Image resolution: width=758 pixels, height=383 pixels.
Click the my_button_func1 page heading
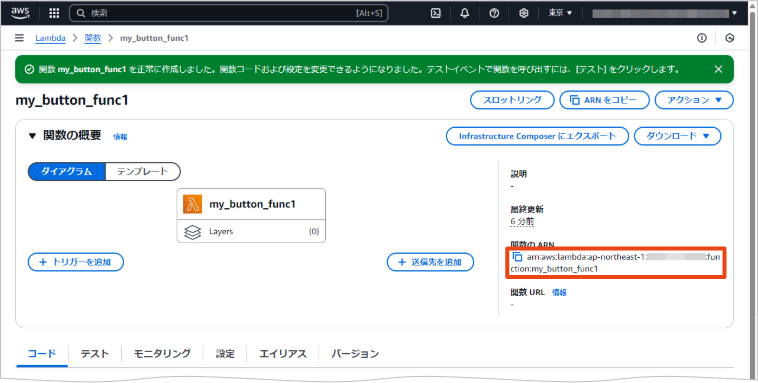(x=72, y=100)
